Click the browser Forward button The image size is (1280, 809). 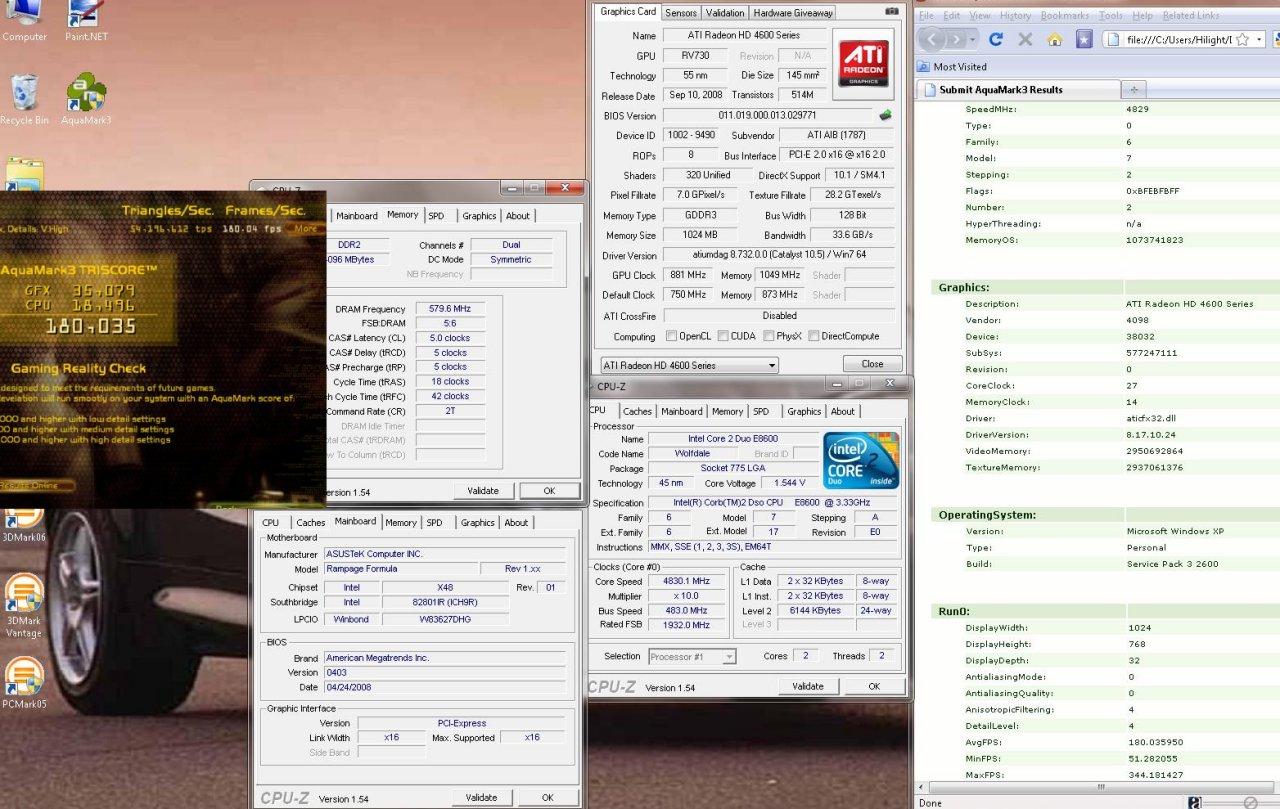pyautogui.click(x=958, y=39)
